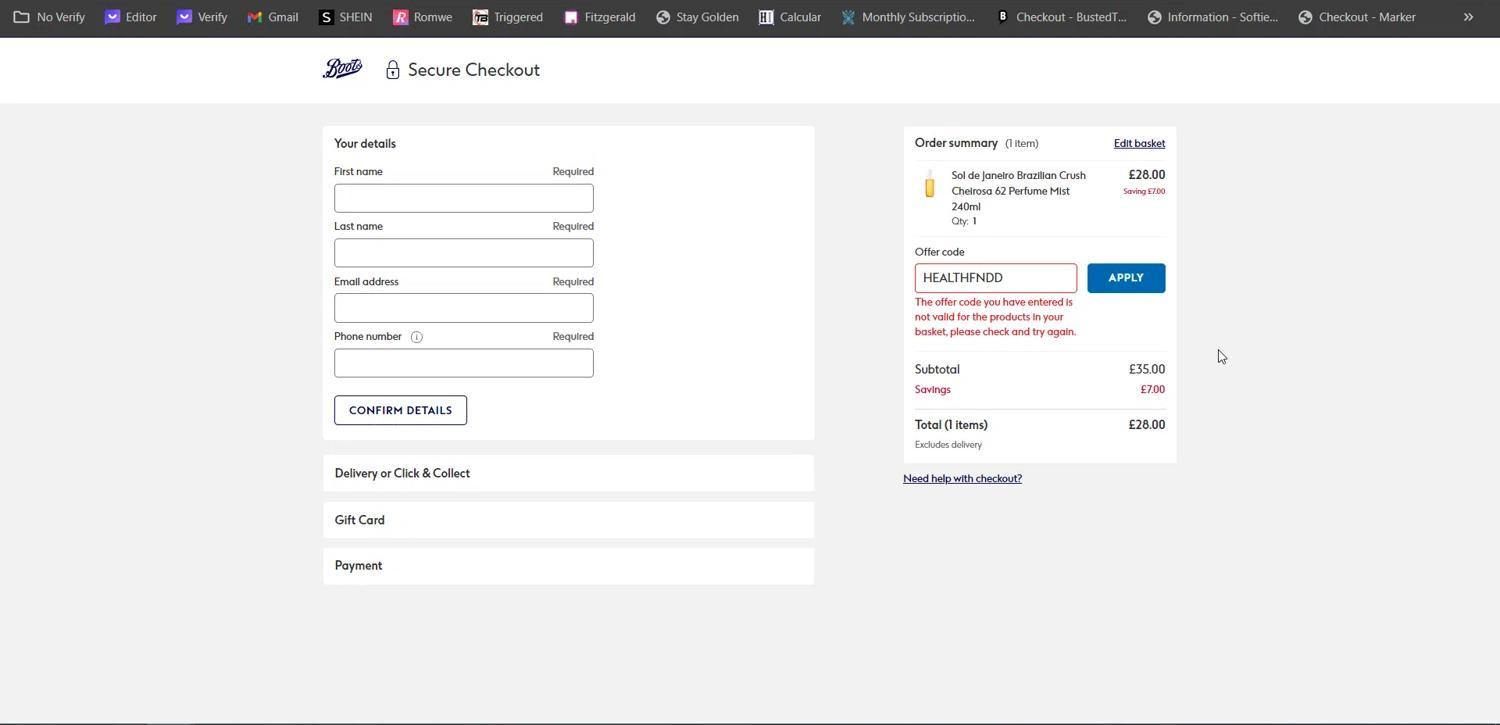Open the Editor bookmark
The height and width of the screenshot is (725, 1500).
131,17
